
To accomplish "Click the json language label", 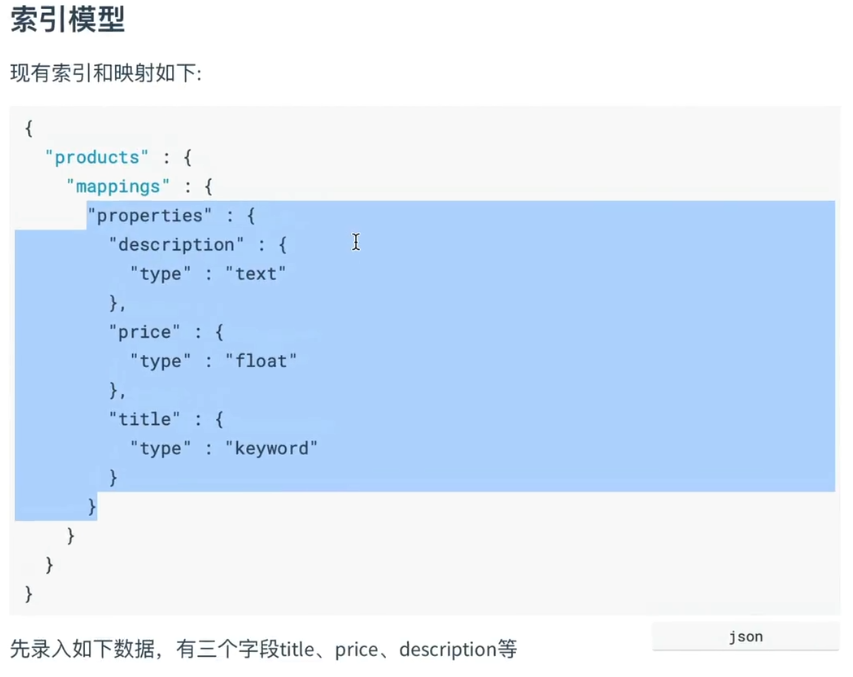I will click(x=745, y=636).
